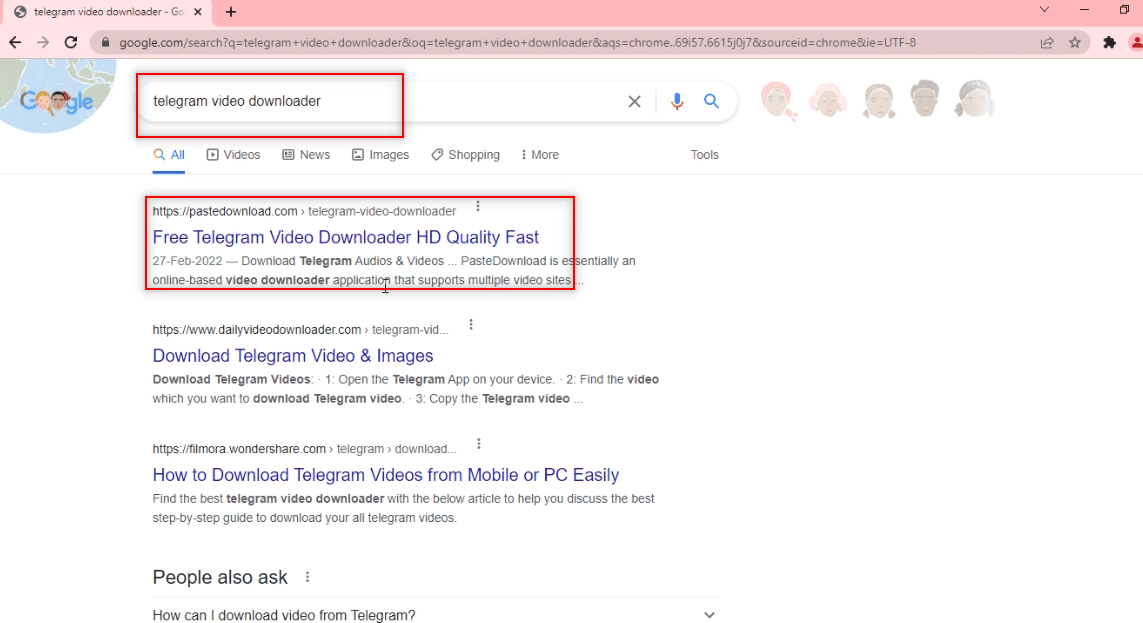The image size is (1143, 623).
Task: Click the blue magnifier search button
Action: pyautogui.click(x=711, y=101)
